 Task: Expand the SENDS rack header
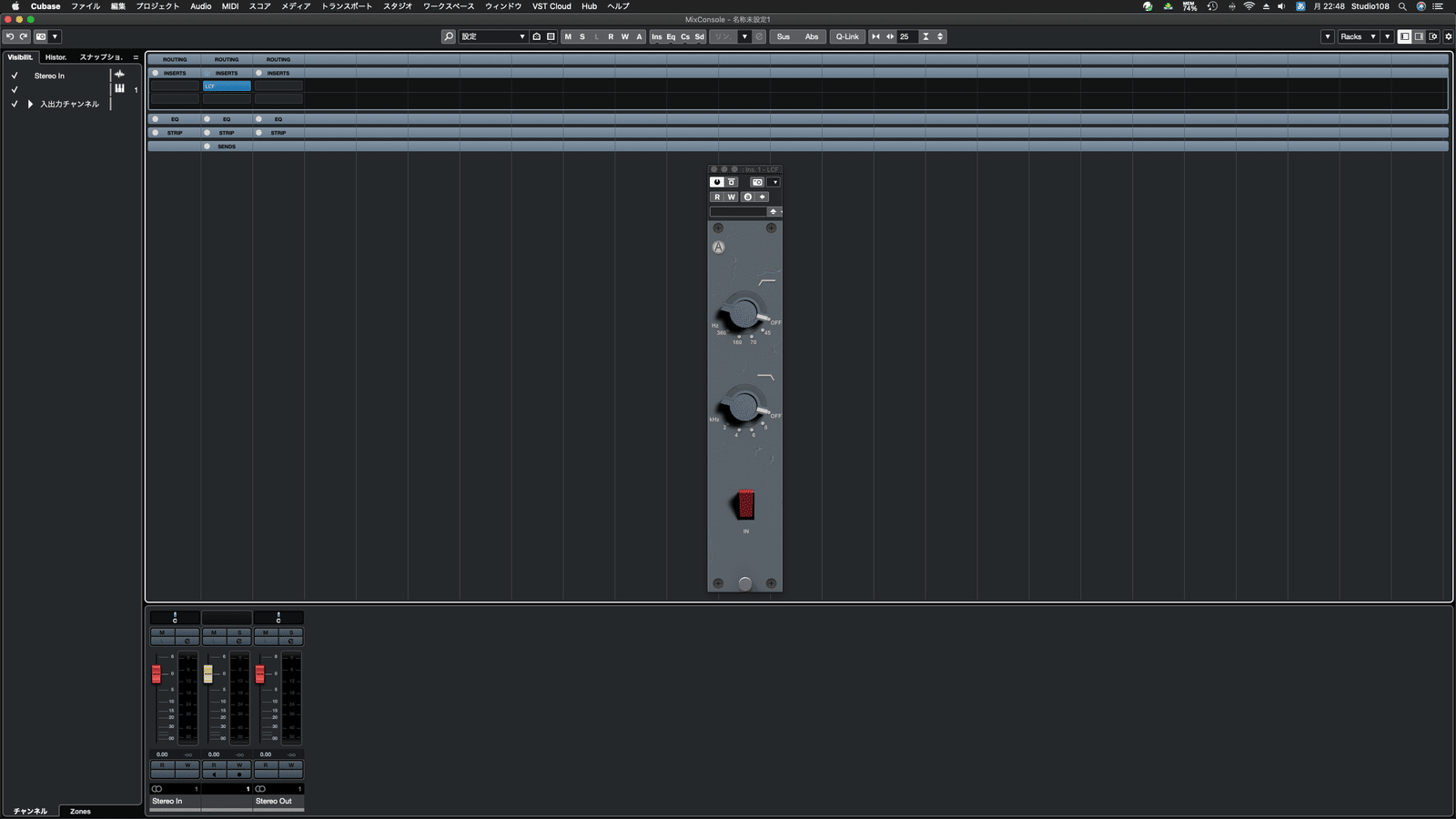[227, 146]
